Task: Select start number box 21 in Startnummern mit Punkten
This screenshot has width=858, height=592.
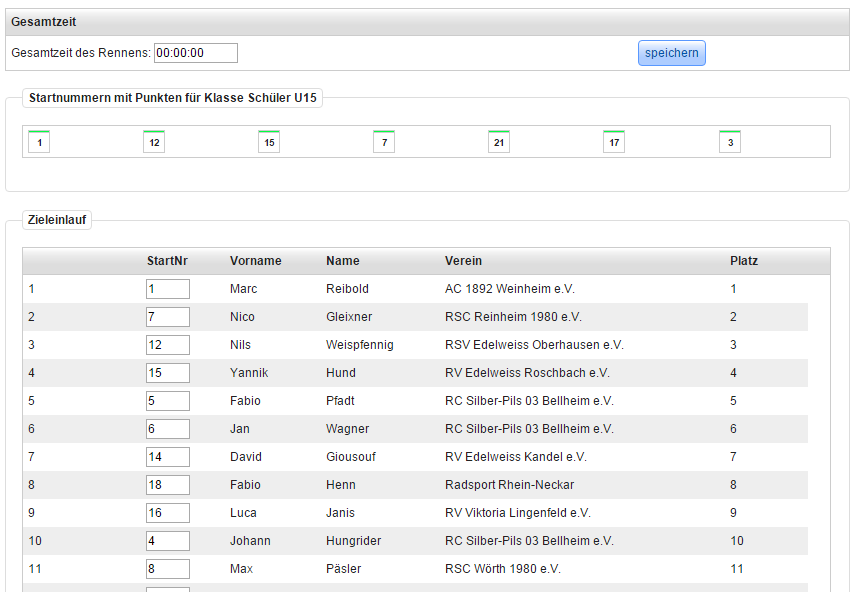Action: (x=499, y=142)
